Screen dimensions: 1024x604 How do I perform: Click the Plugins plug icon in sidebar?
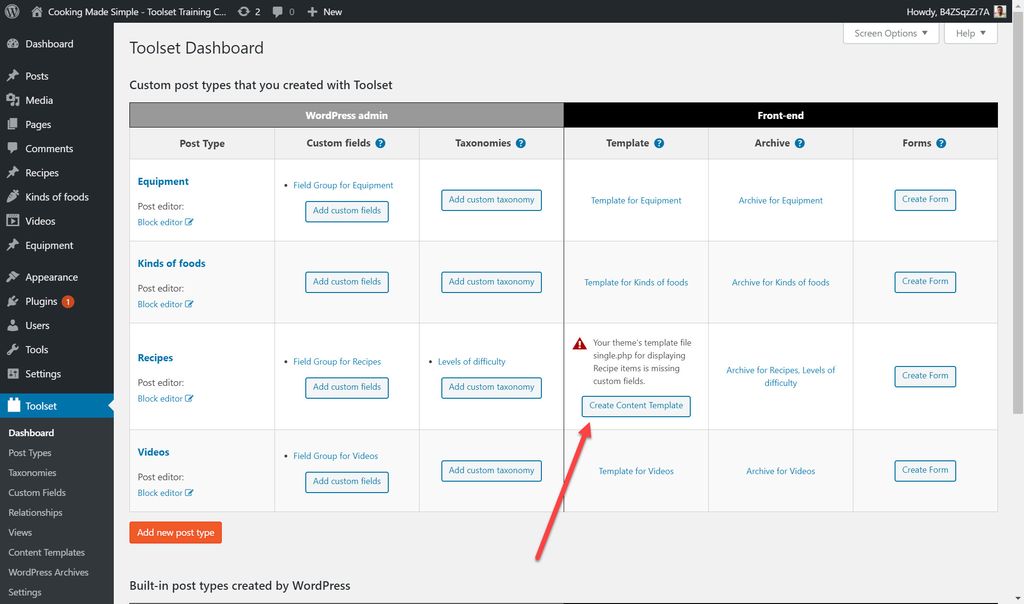(12, 301)
